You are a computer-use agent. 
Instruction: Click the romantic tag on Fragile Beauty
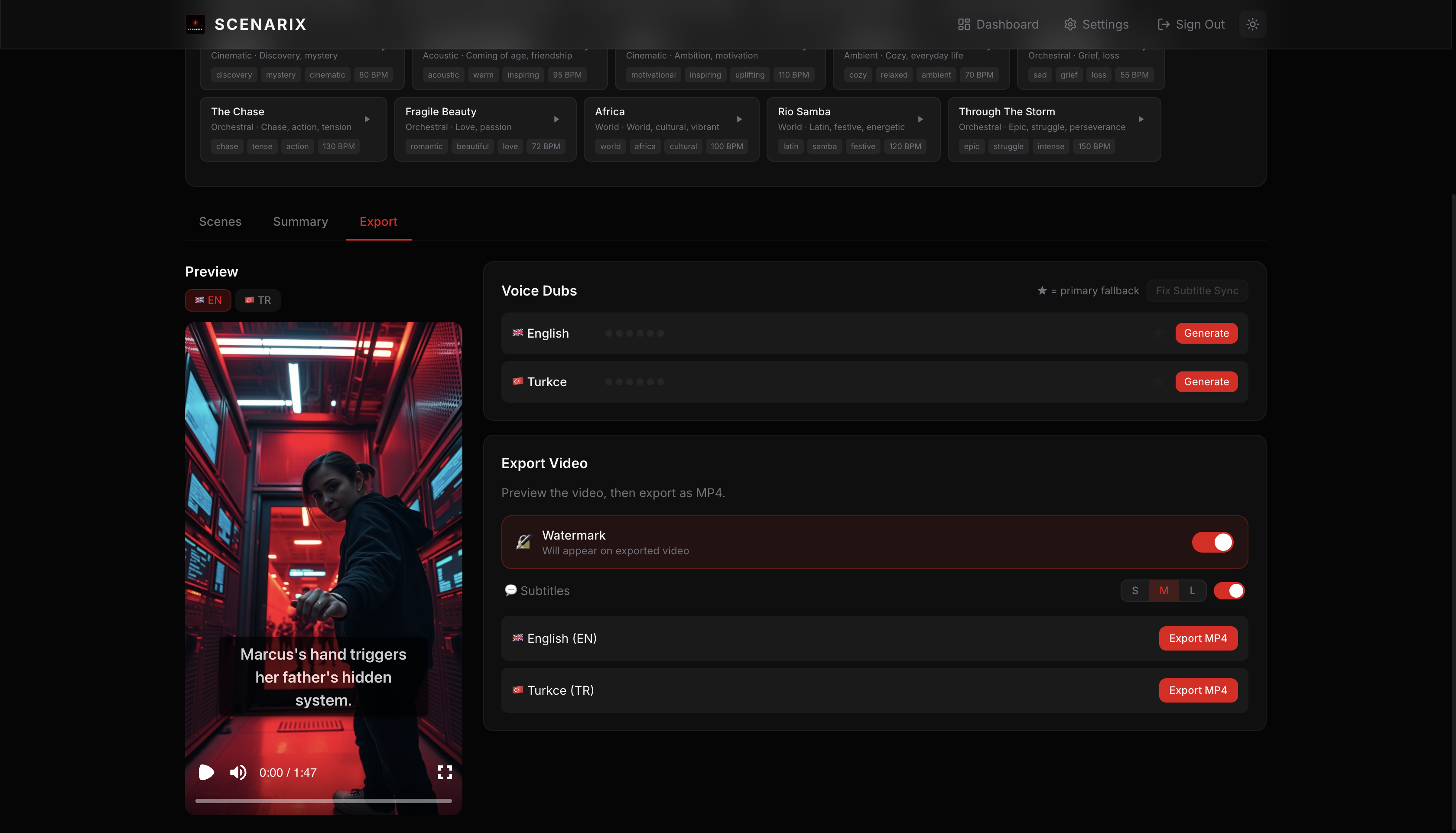pos(427,146)
